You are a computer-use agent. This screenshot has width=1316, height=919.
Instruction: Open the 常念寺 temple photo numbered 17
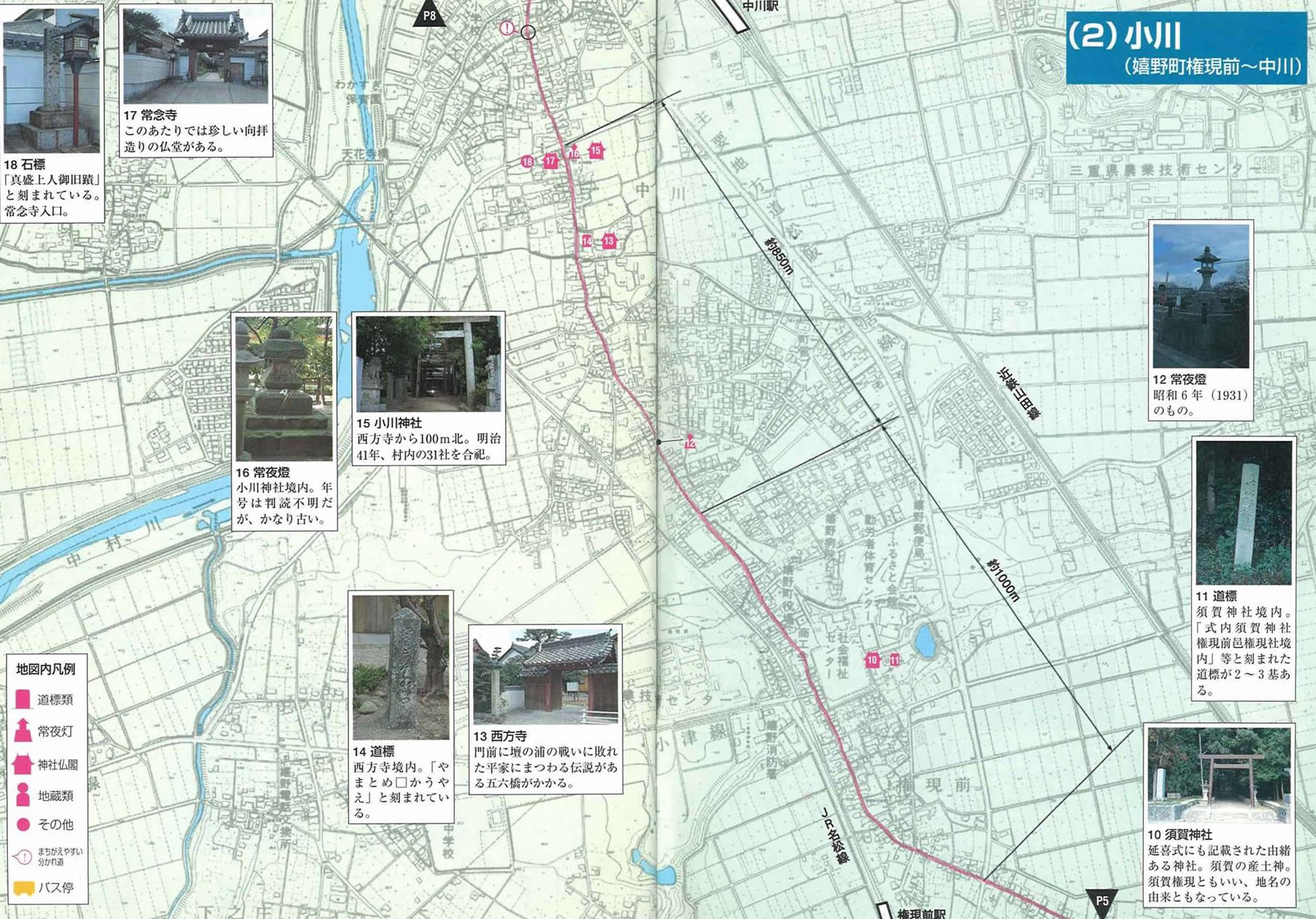pyautogui.click(x=196, y=55)
